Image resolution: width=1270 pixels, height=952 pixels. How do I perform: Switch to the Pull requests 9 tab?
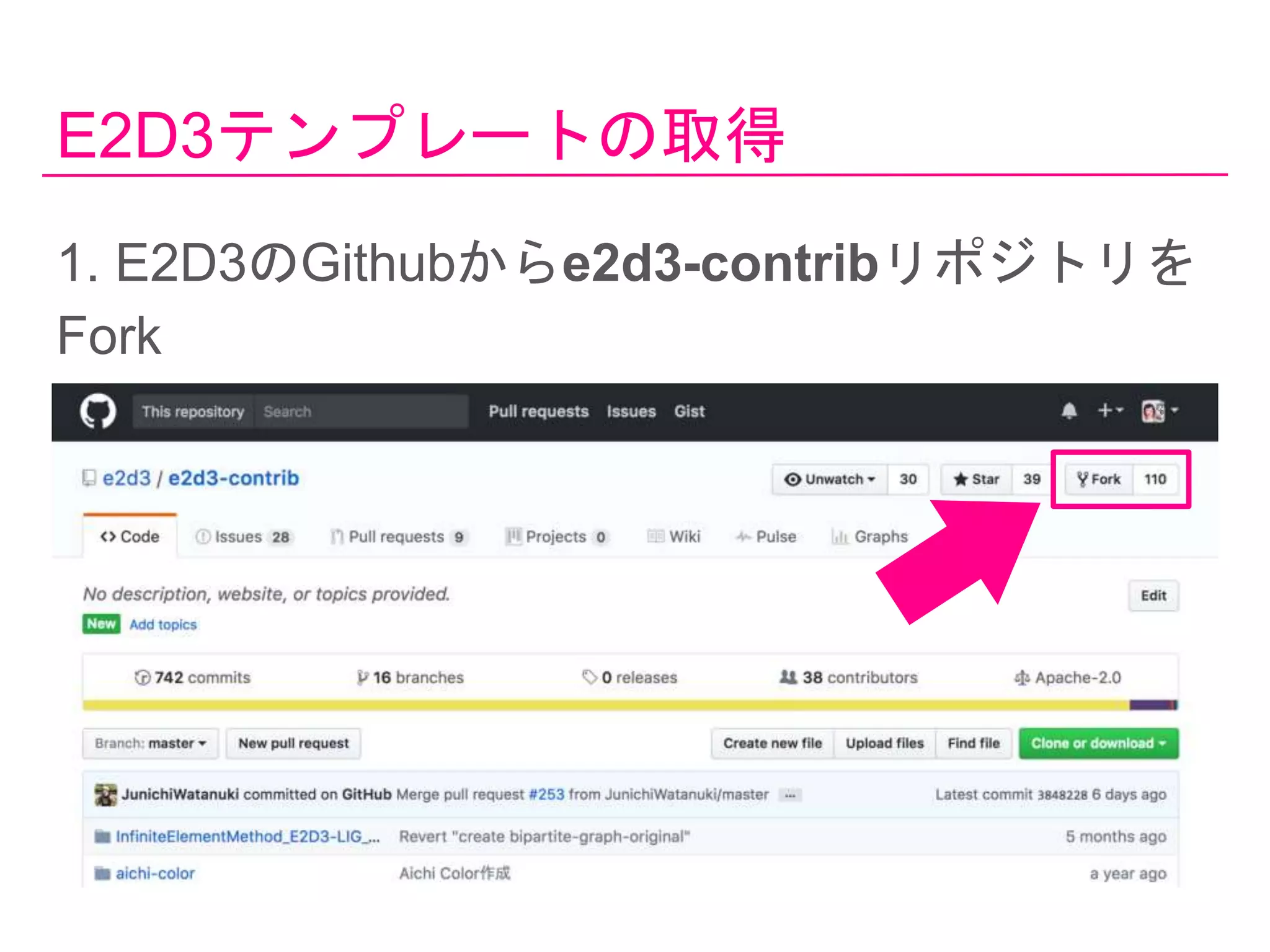[x=399, y=537]
